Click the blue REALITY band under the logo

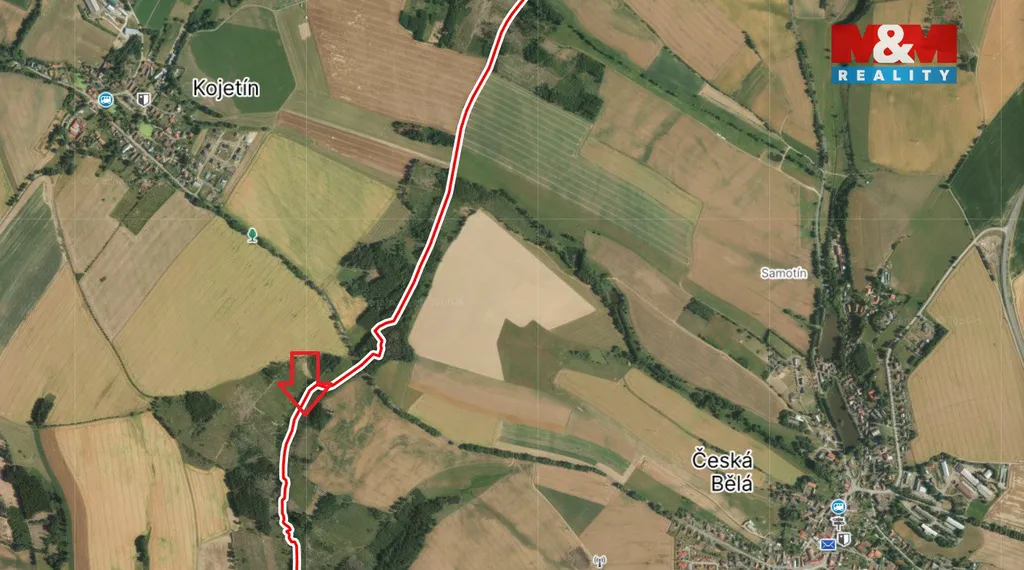coord(893,75)
